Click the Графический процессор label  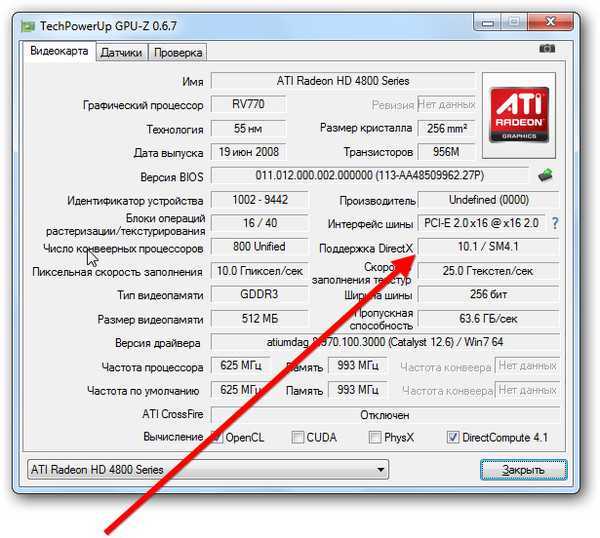tap(143, 105)
